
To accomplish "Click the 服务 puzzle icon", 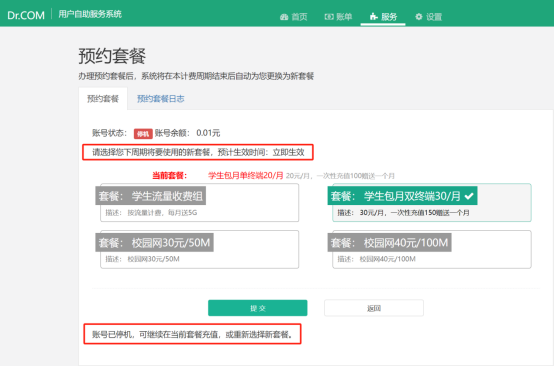I will pyautogui.click(x=374, y=17).
